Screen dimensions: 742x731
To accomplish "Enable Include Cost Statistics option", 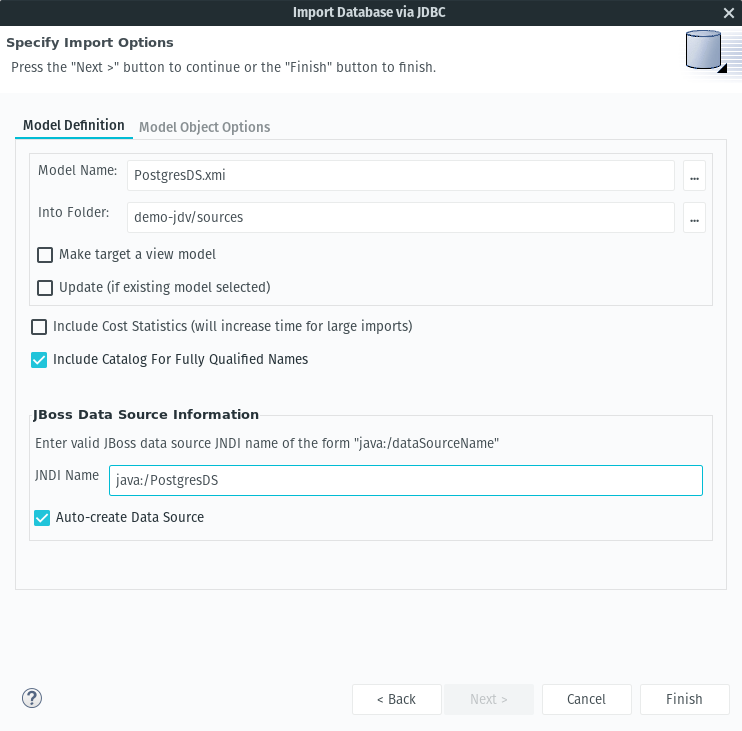I will point(39,326).
